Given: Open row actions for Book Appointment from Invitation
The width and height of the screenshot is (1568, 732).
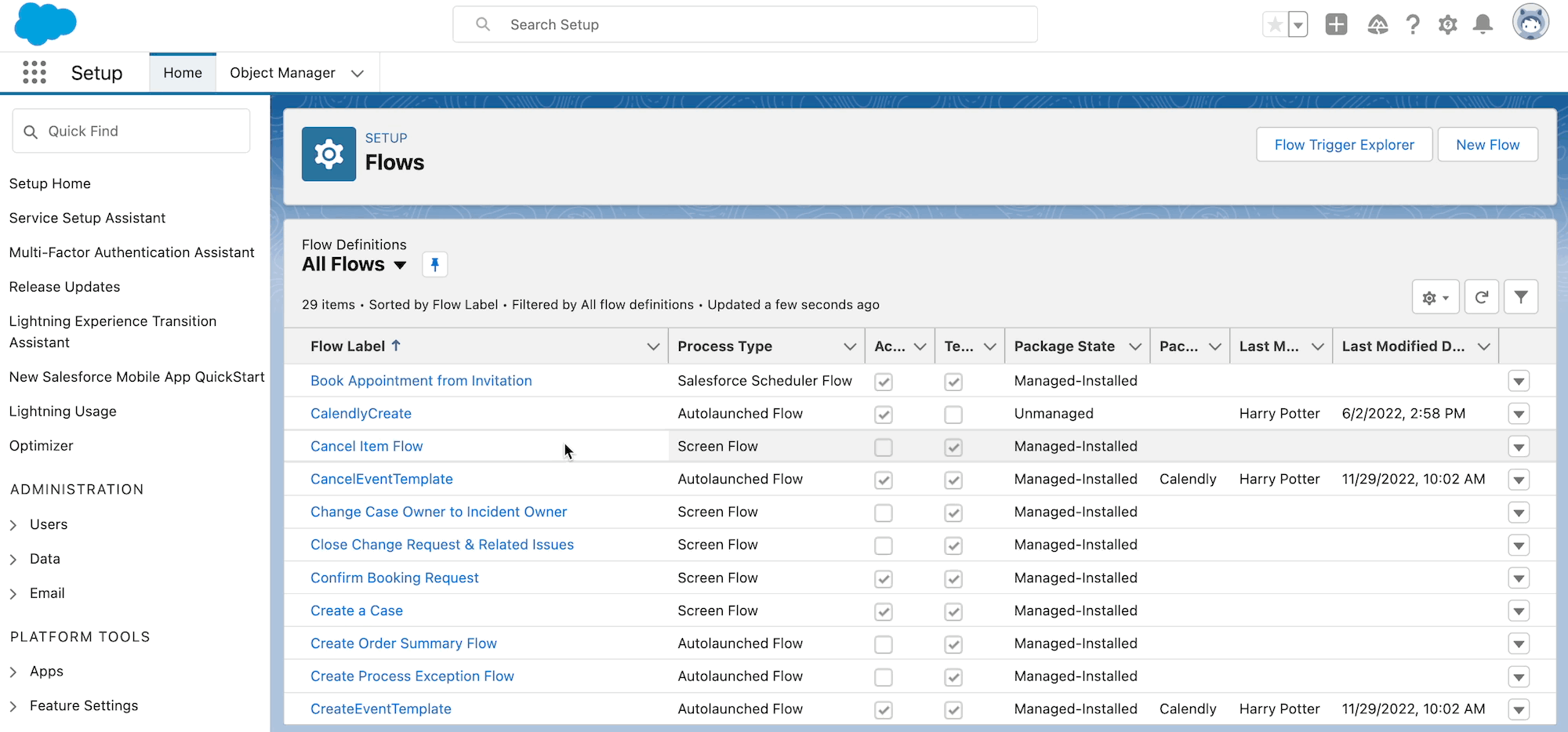Looking at the screenshot, I should [x=1519, y=382].
